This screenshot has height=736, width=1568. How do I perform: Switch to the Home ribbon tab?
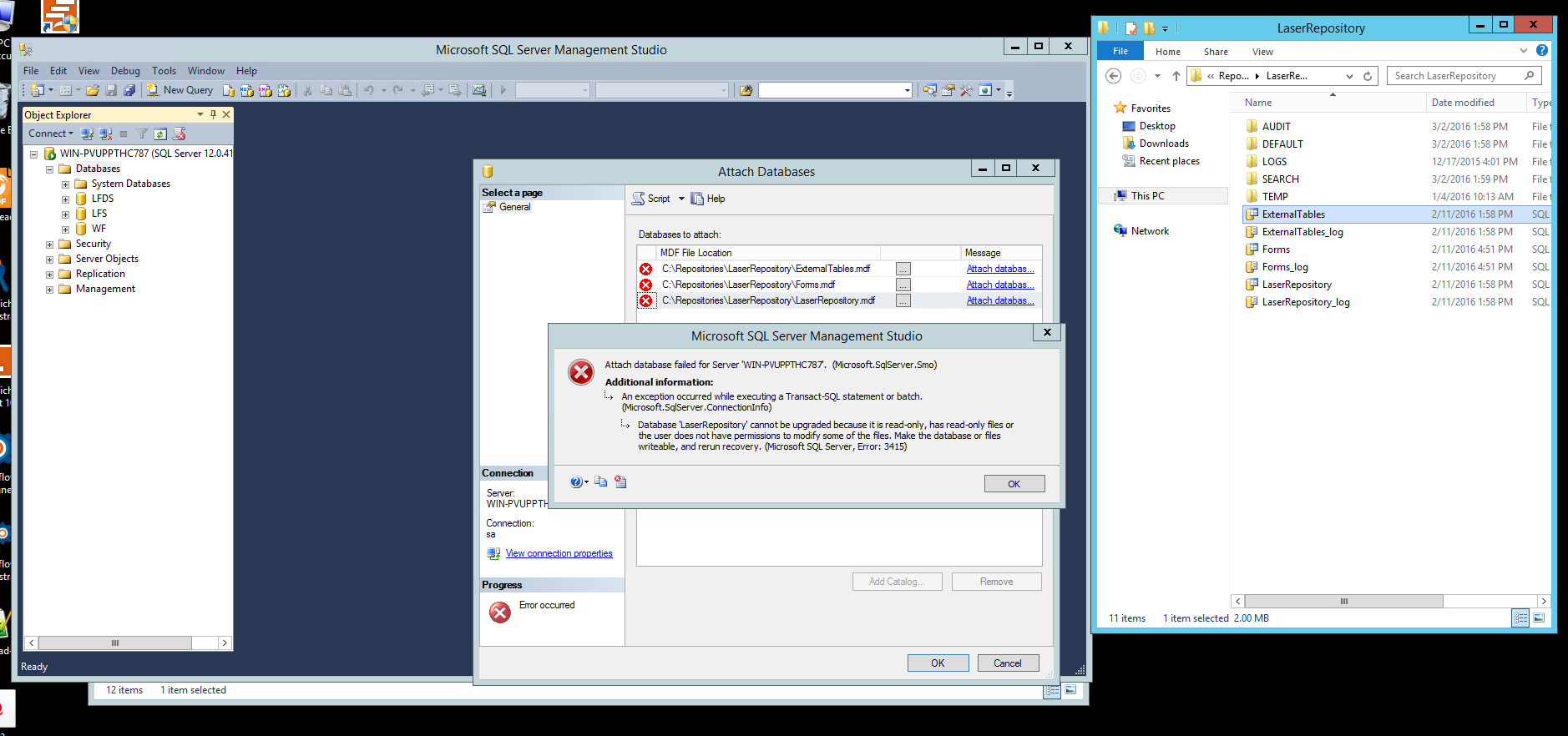[x=1168, y=52]
